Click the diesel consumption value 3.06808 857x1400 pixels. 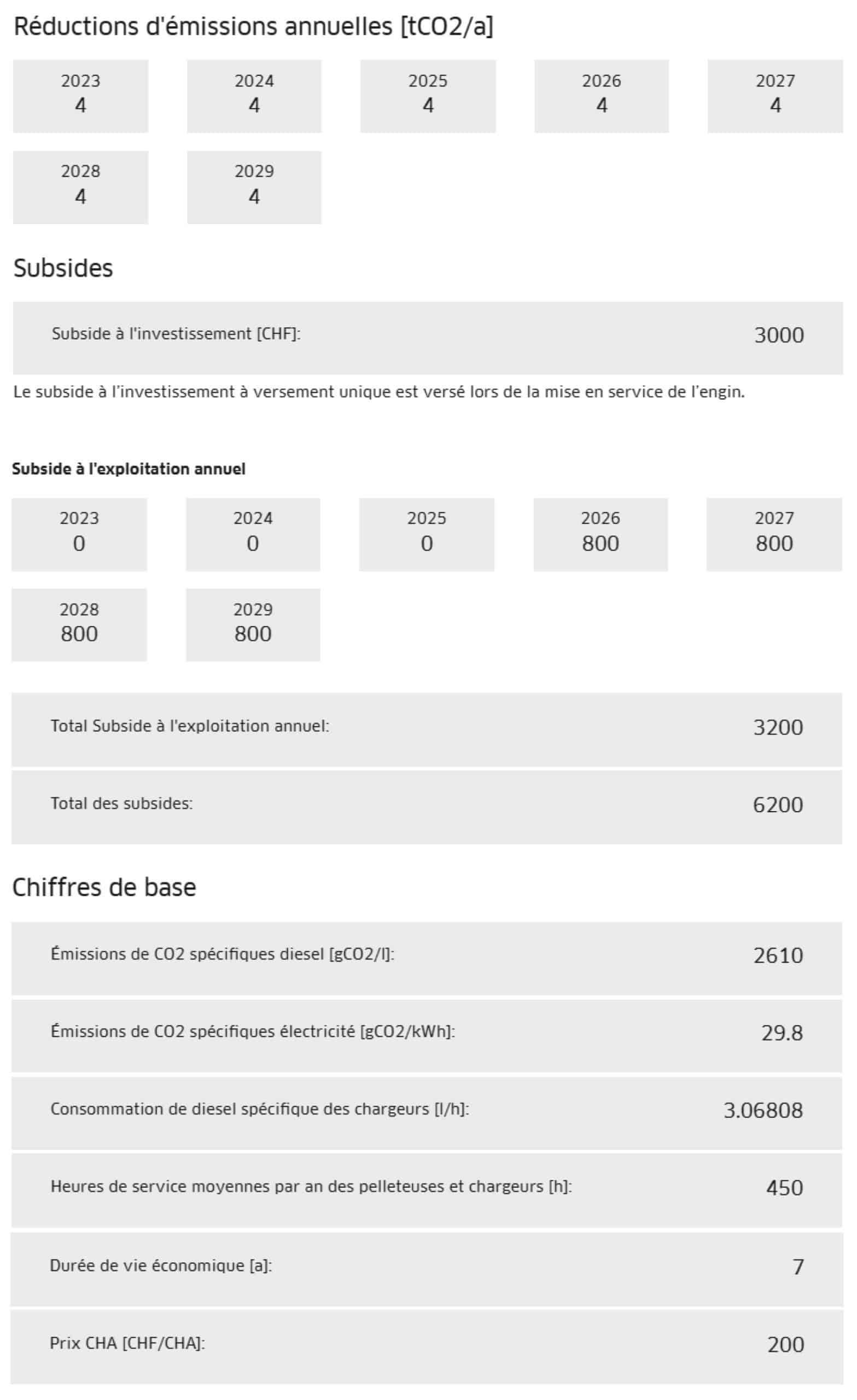pos(763,1110)
